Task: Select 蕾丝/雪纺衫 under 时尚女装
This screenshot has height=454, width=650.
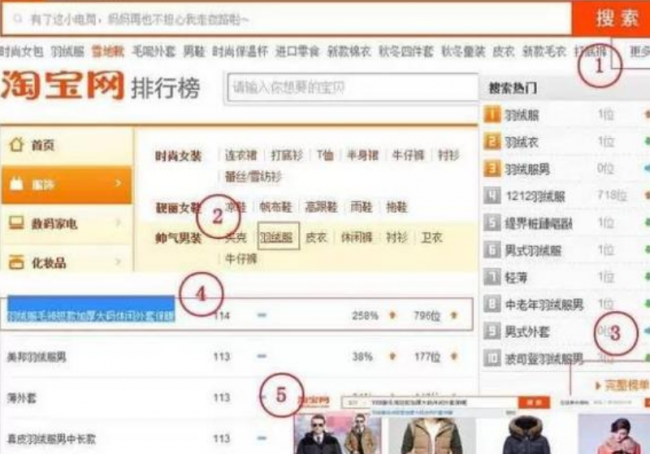Action: [x=253, y=177]
